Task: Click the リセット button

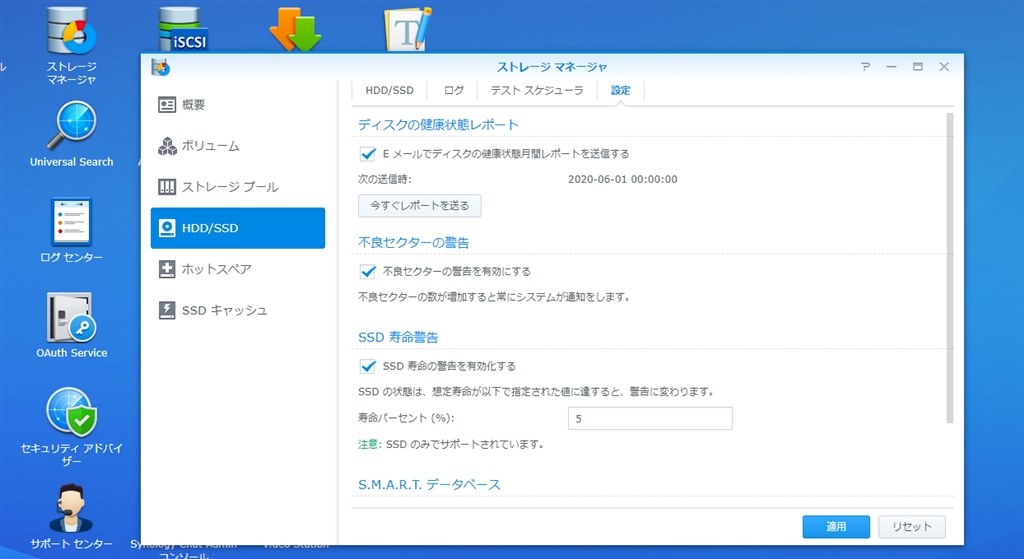Action: pyautogui.click(x=912, y=526)
